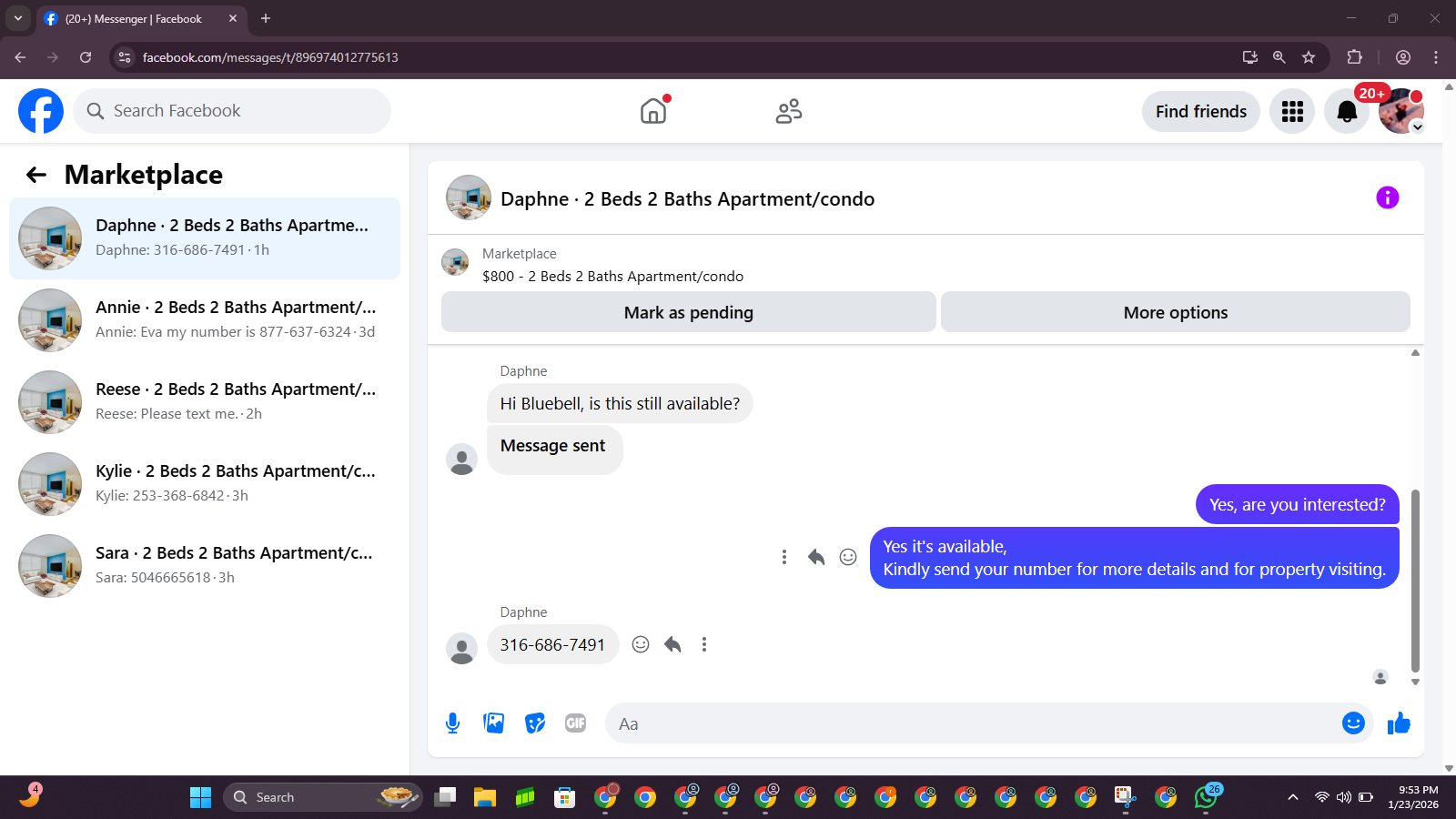Open the Microsoft Store taskbar icon

565,797
